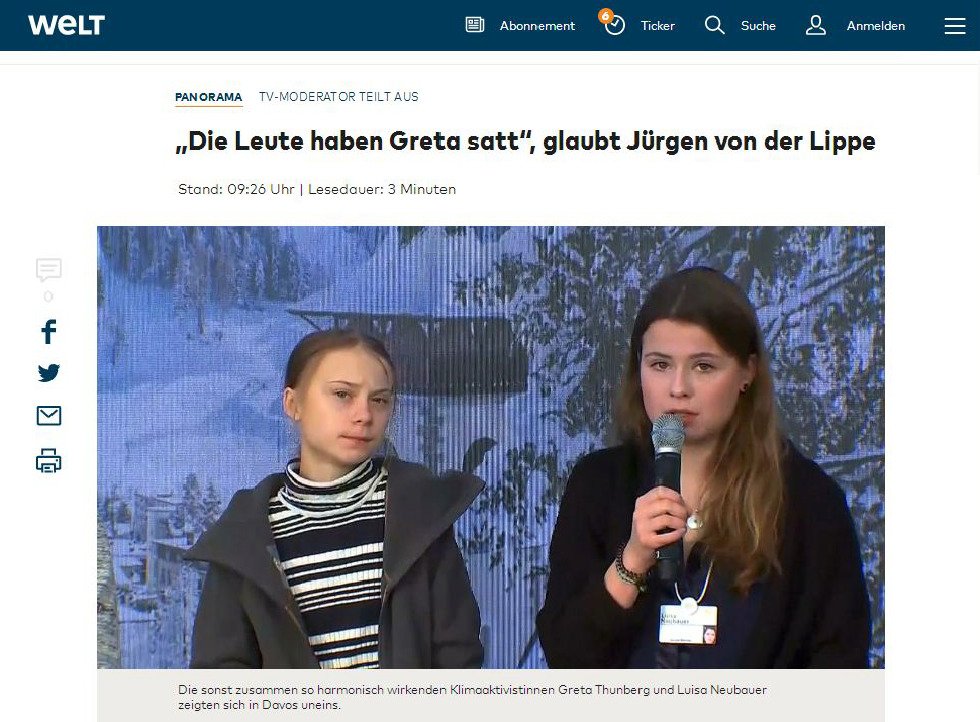Click the photo caption text

click(472, 697)
